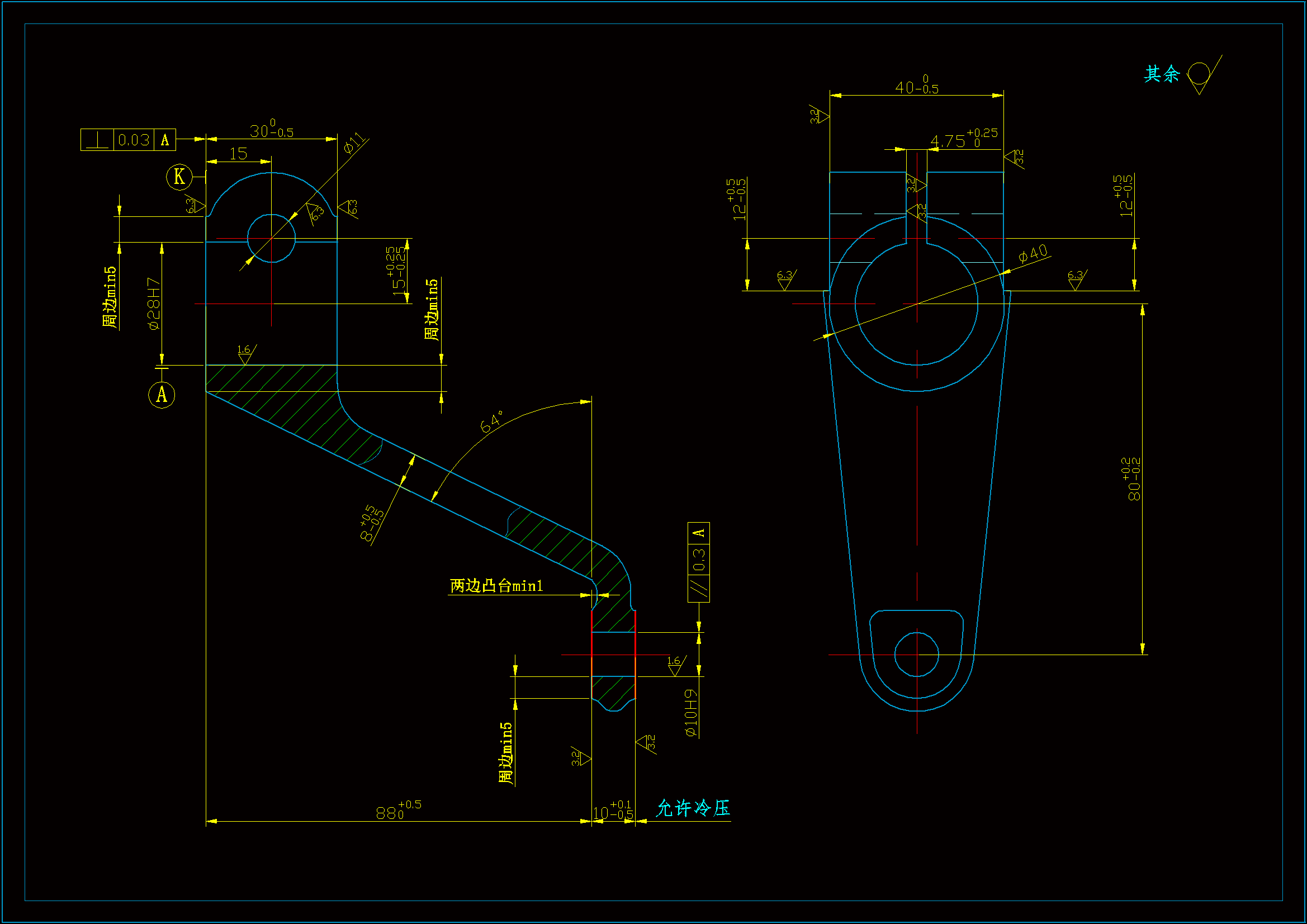Select the 其余 cyan text label
The width and height of the screenshot is (1307, 924).
click(x=1162, y=74)
